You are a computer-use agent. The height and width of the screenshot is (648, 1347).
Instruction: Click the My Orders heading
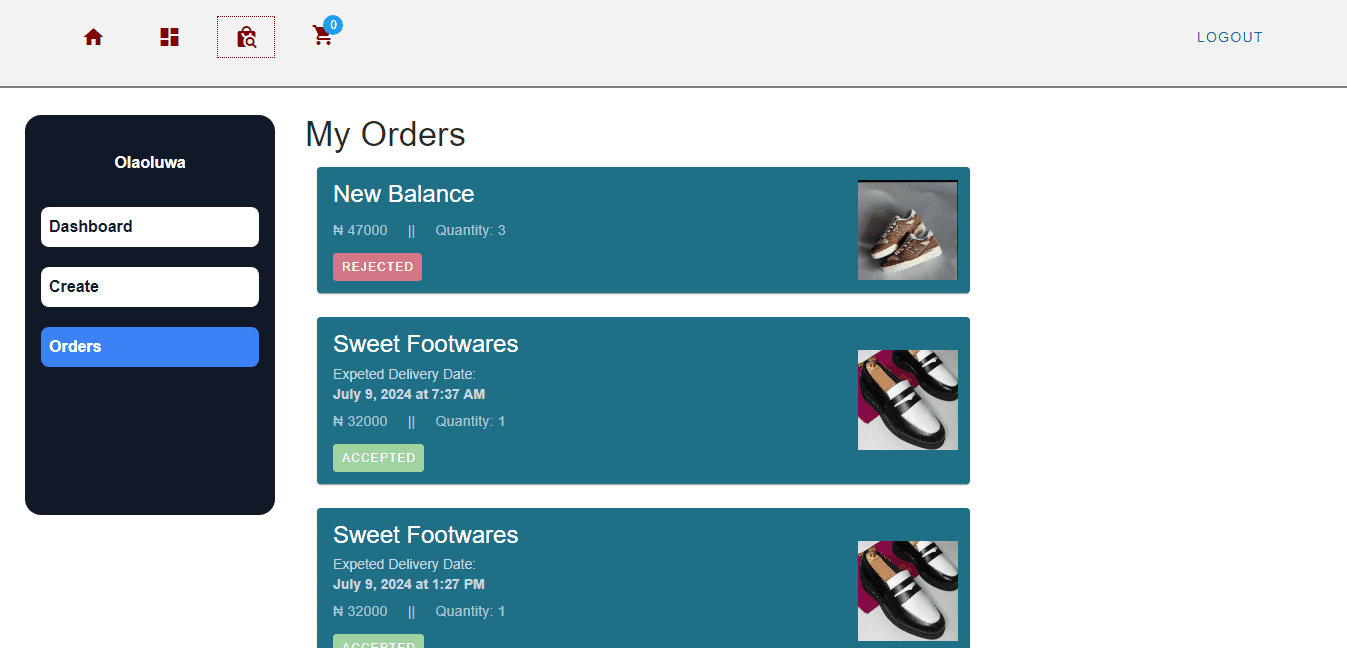point(385,134)
